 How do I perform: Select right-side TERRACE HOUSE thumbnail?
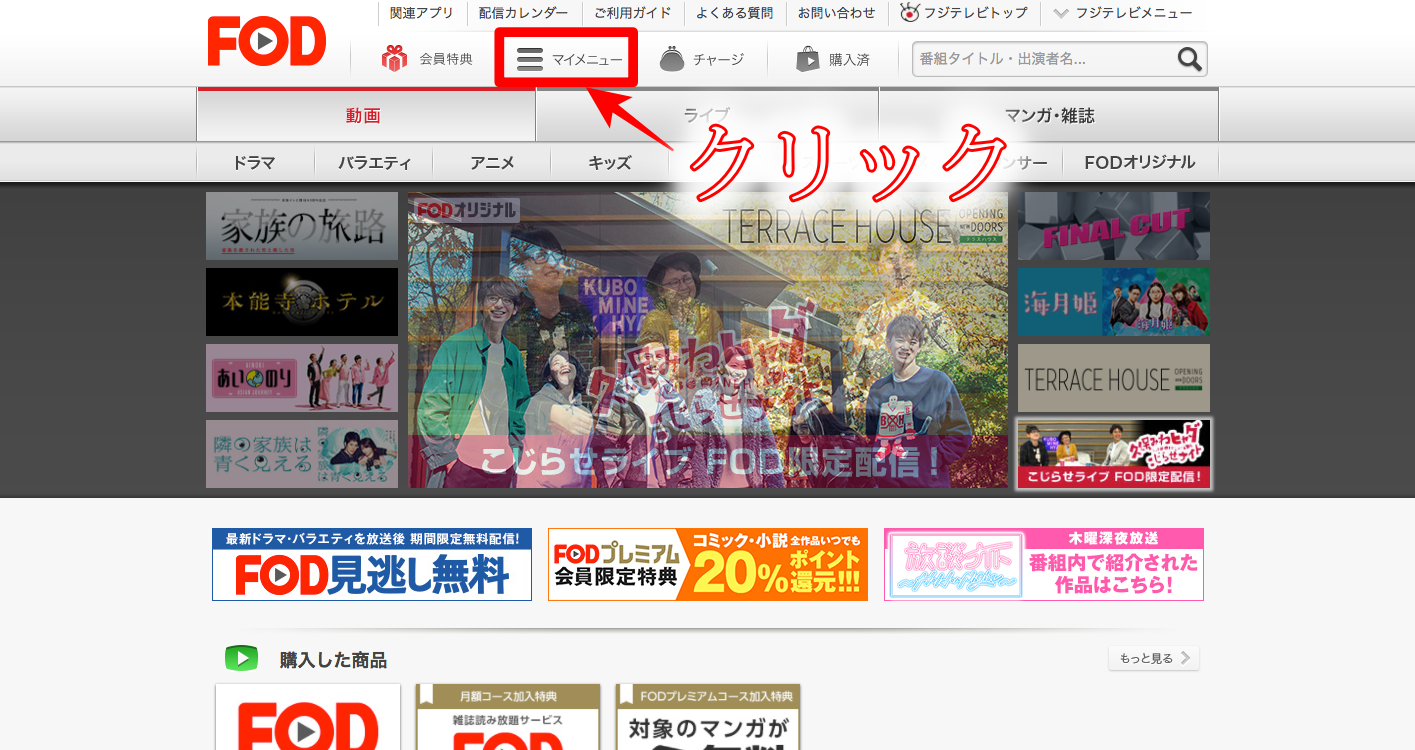pos(1114,378)
